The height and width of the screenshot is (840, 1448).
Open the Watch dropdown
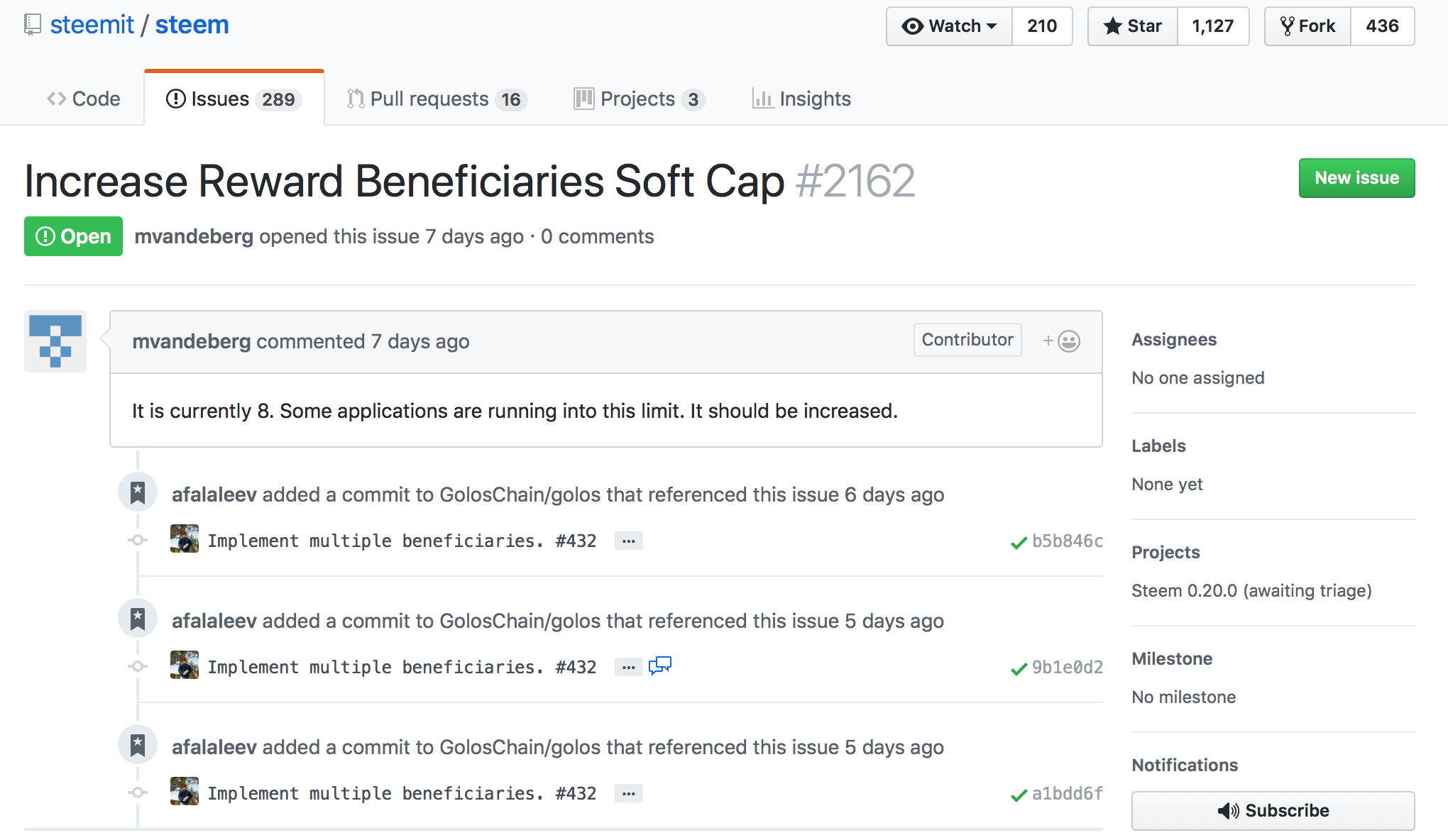[x=949, y=26]
